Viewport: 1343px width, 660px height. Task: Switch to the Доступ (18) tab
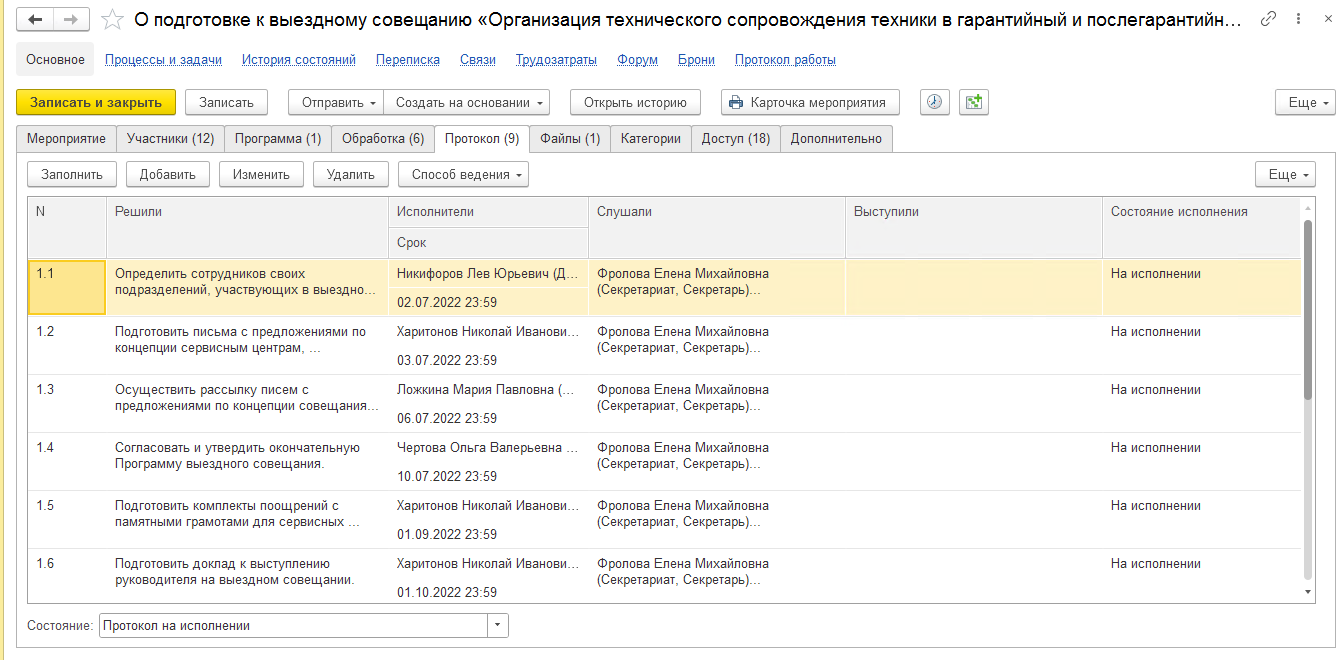point(735,139)
